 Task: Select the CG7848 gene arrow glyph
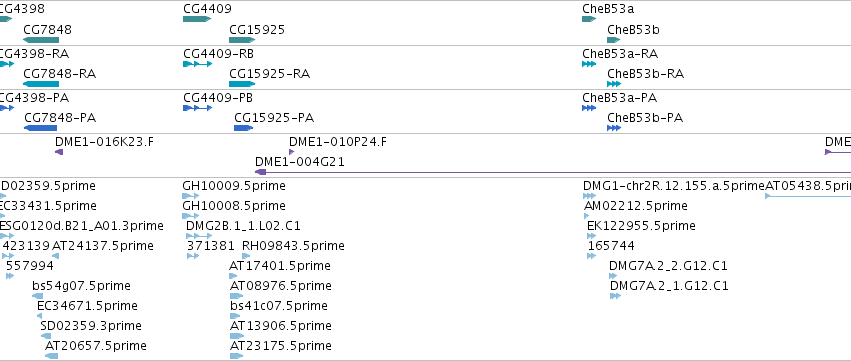[x=41, y=40]
